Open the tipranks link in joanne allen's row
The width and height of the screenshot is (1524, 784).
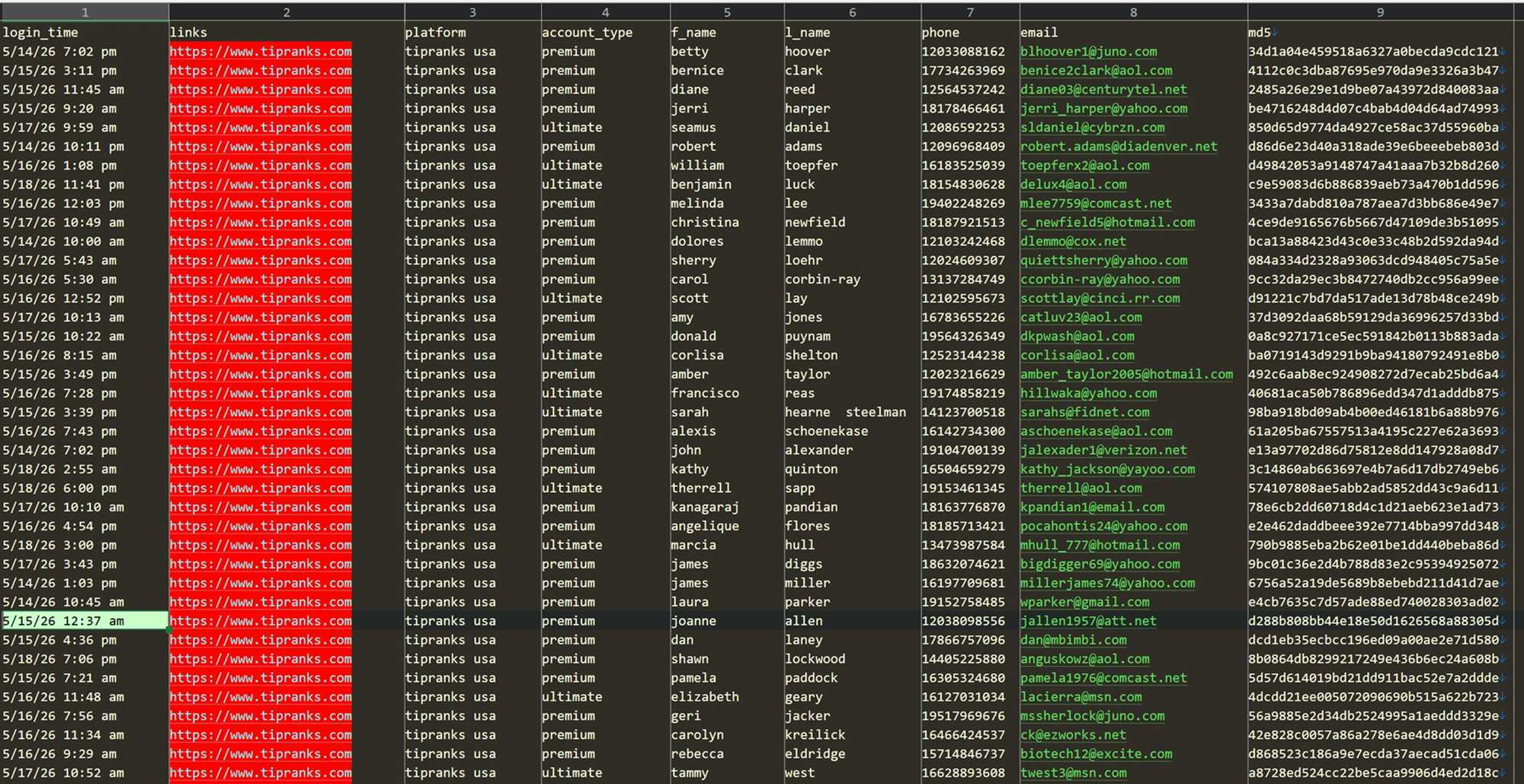click(261, 621)
